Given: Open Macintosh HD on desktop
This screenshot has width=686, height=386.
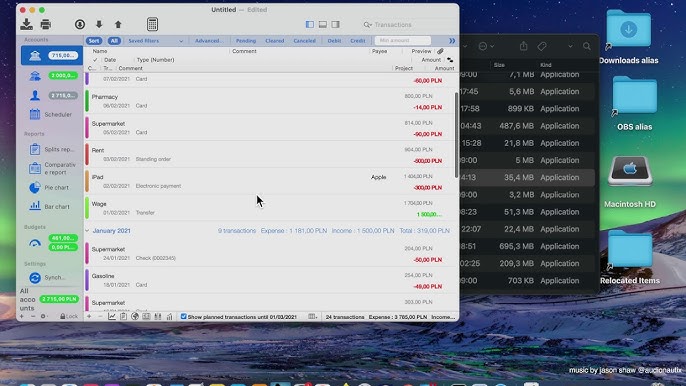Looking at the screenshot, I should 630,181.
